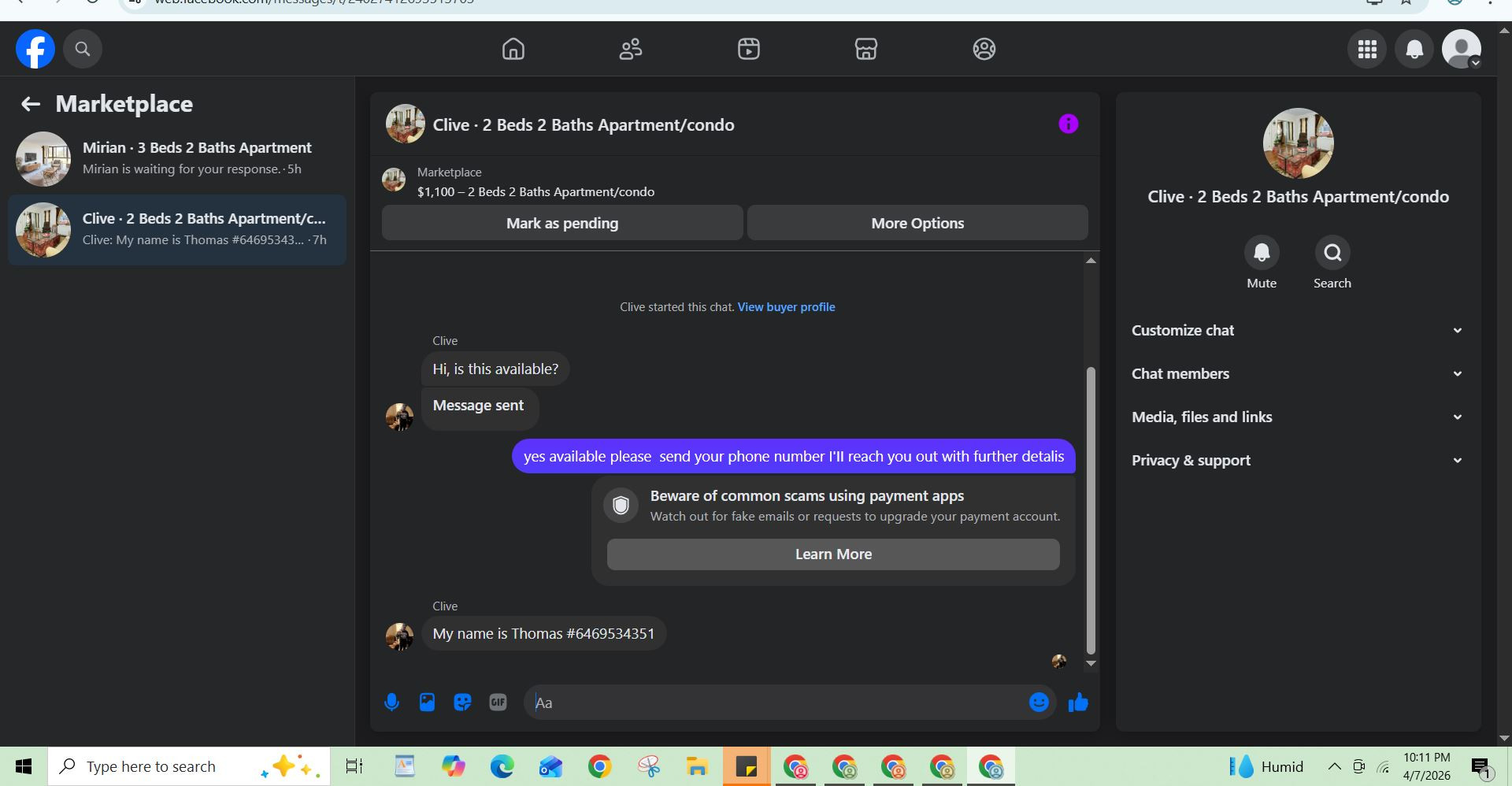Expand Customize chat section
This screenshot has width=1512, height=786.
coord(1298,331)
